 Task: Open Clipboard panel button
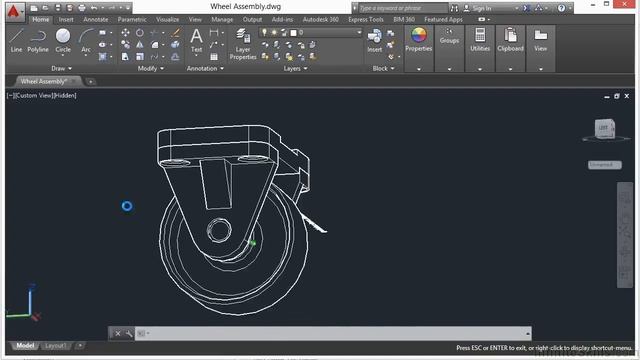tap(510, 40)
